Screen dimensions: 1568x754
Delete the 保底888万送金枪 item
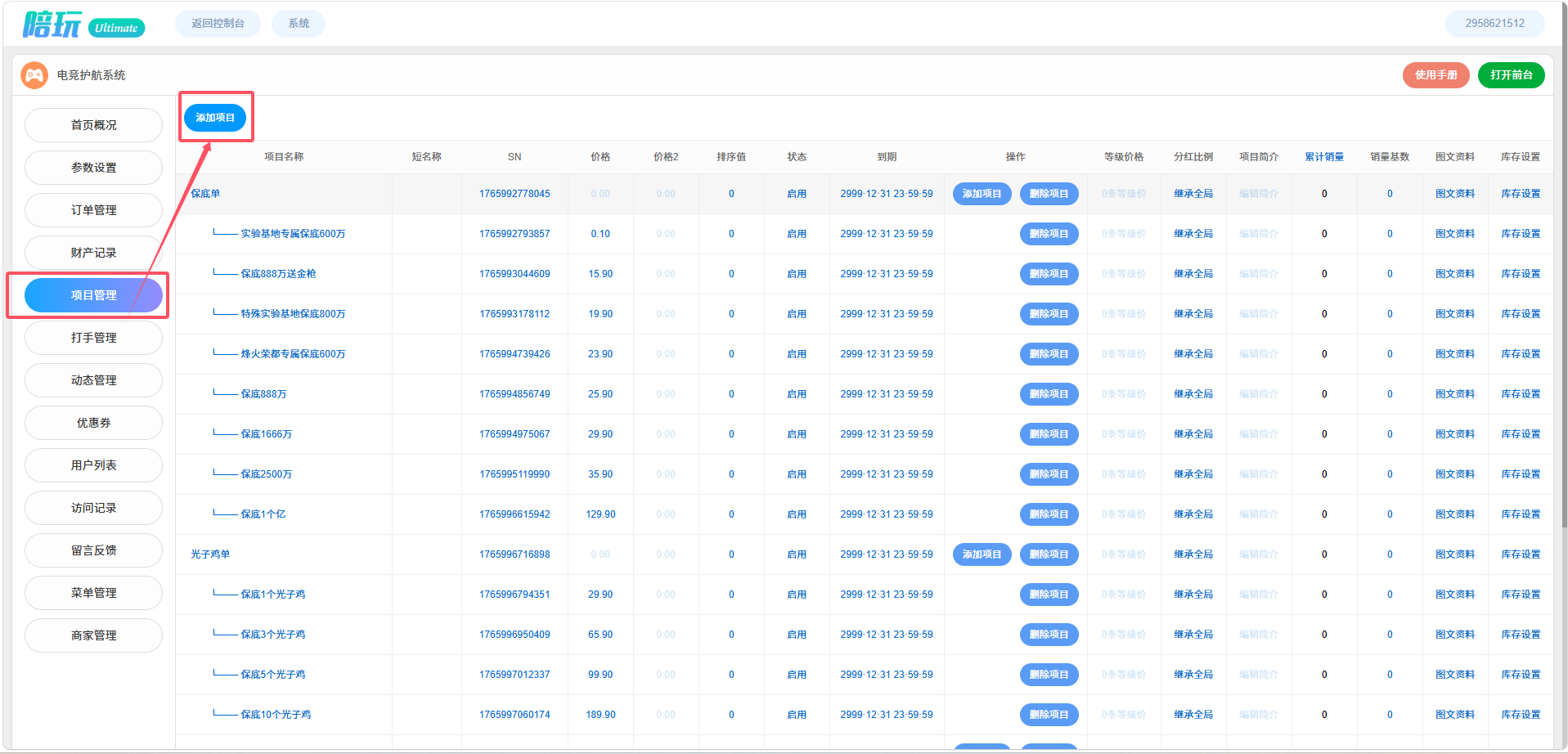click(x=1049, y=274)
